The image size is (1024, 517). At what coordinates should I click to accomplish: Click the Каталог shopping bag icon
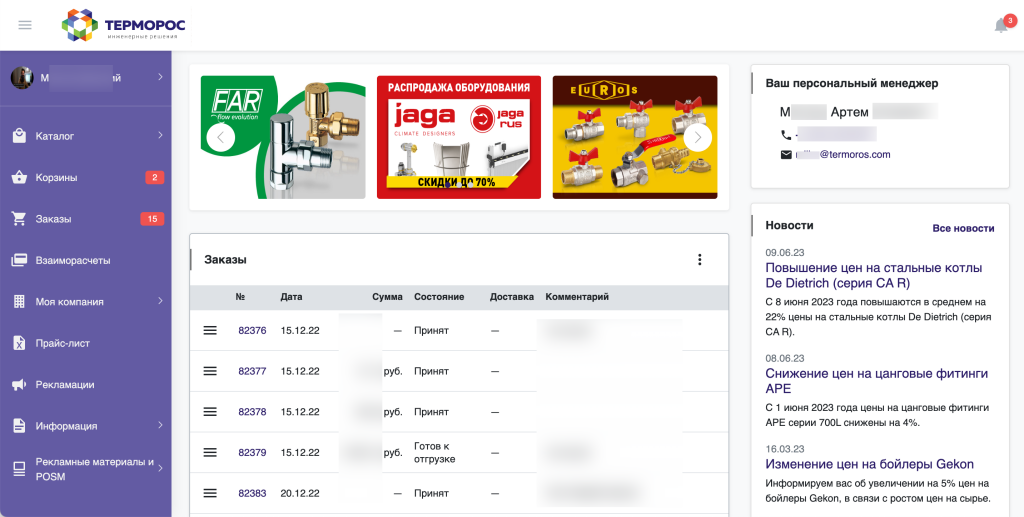(x=19, y=136)
